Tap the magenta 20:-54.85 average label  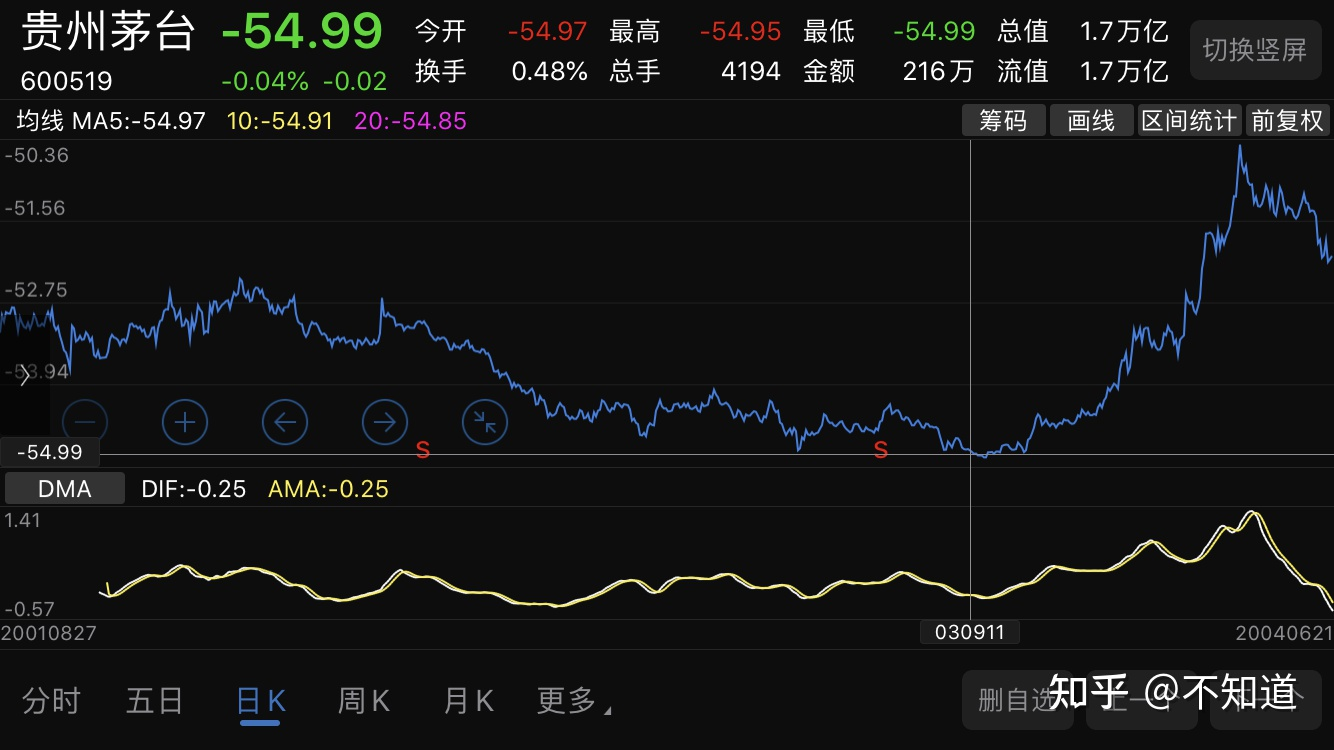[411, 122]
